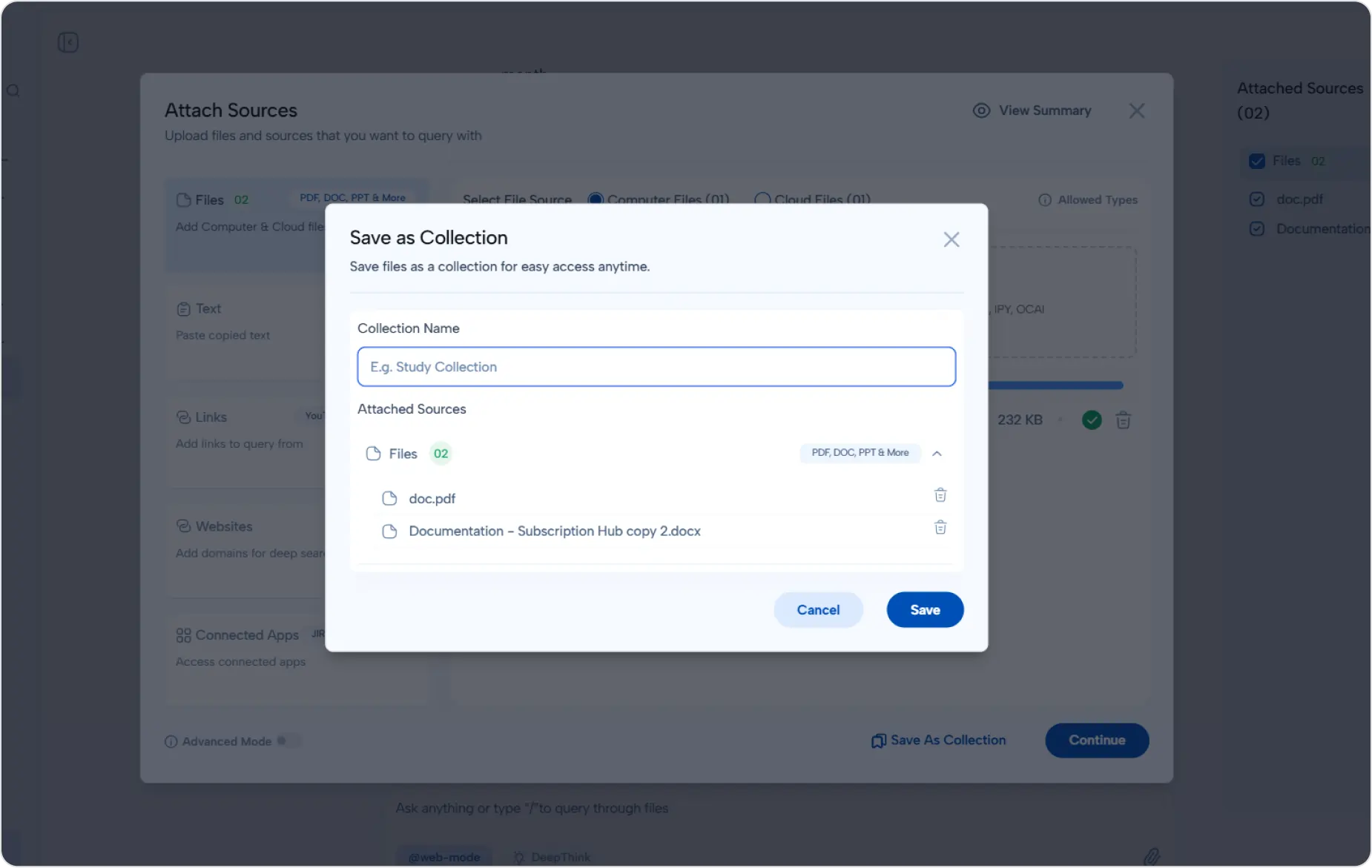Viewport: 1372px width, 868px height.
Task: Click the search icon in left sidebar
Action: click(13, 91)
